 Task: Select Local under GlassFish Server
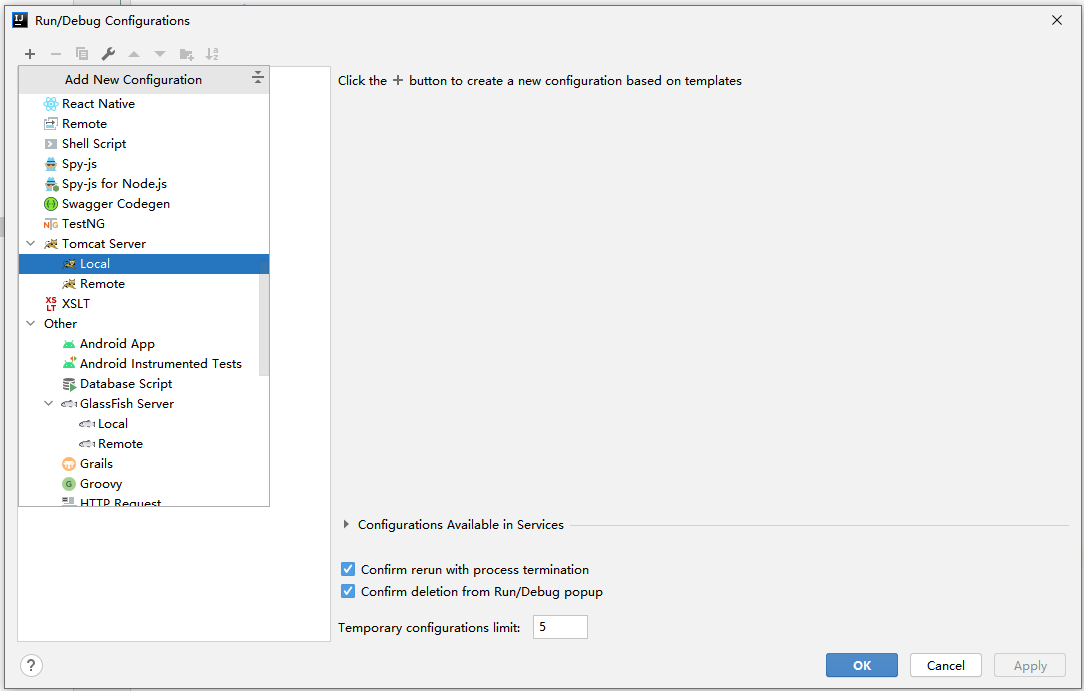(x=144, y=424)
